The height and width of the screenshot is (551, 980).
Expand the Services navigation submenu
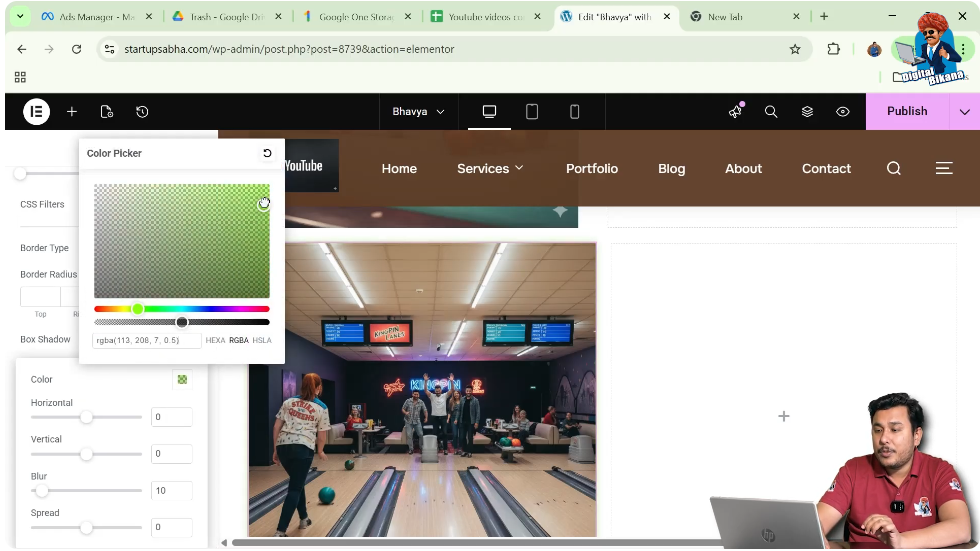click(x=490, y=168)
